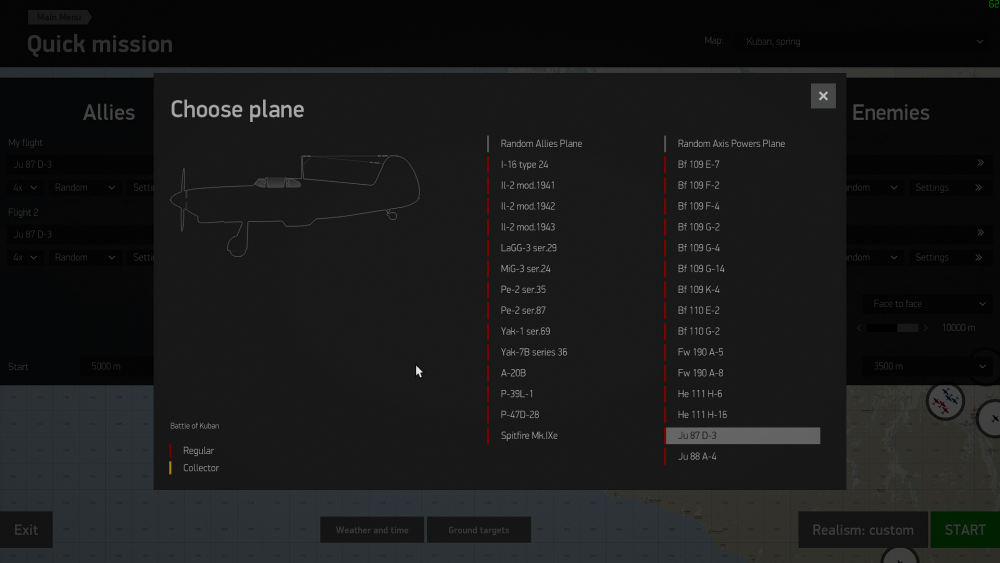Close the Choose plane dialog
The height and width of the screenshot is (563, 1000).
pos(823,96)
